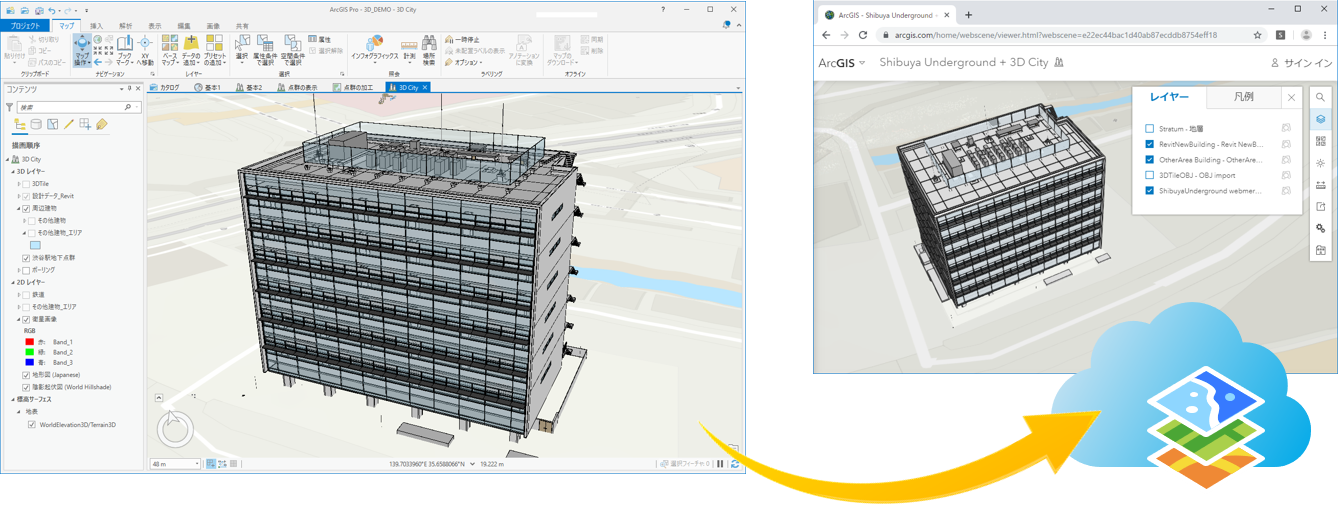Screen dimensions: 1338x517
Task: Click the navigator compass in the 3D view
Action: 175,428
